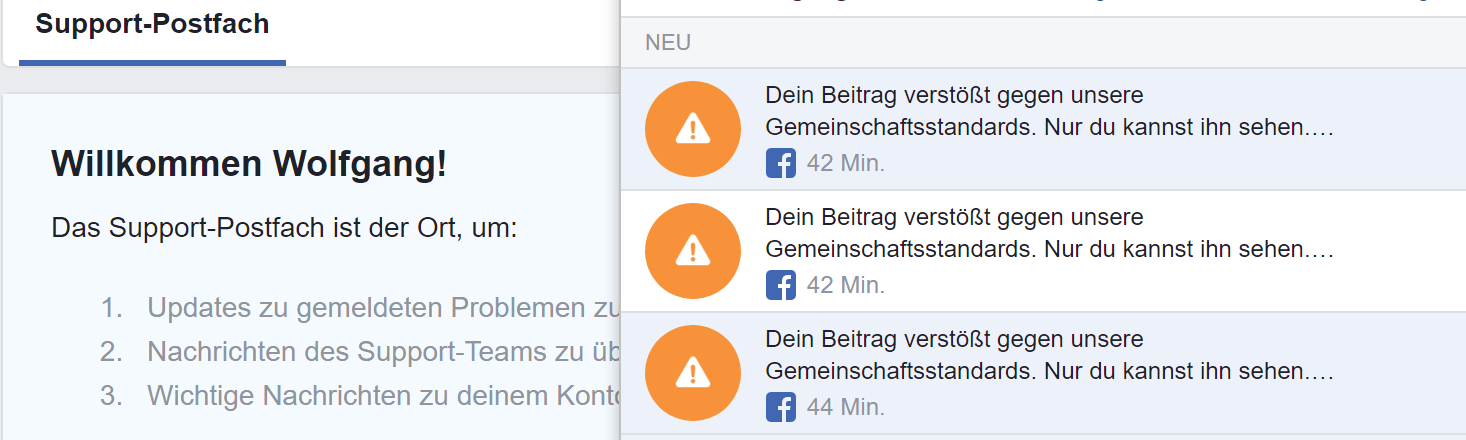This screenshot has width=1466, height=440.
Task: Click the third orange warning icon
Action: 693,373
